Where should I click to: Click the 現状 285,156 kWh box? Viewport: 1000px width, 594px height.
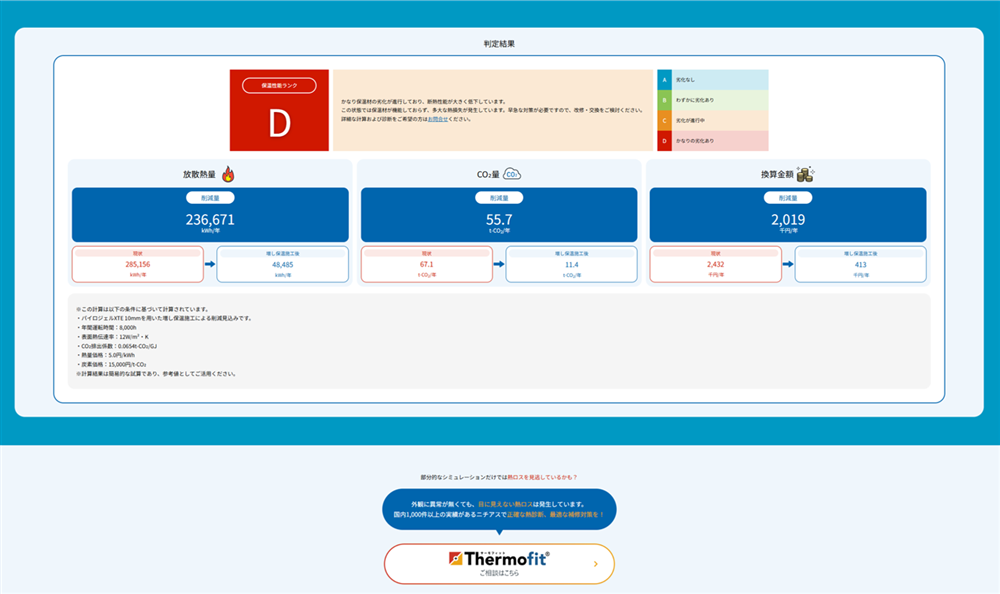[x=138, y=265]
